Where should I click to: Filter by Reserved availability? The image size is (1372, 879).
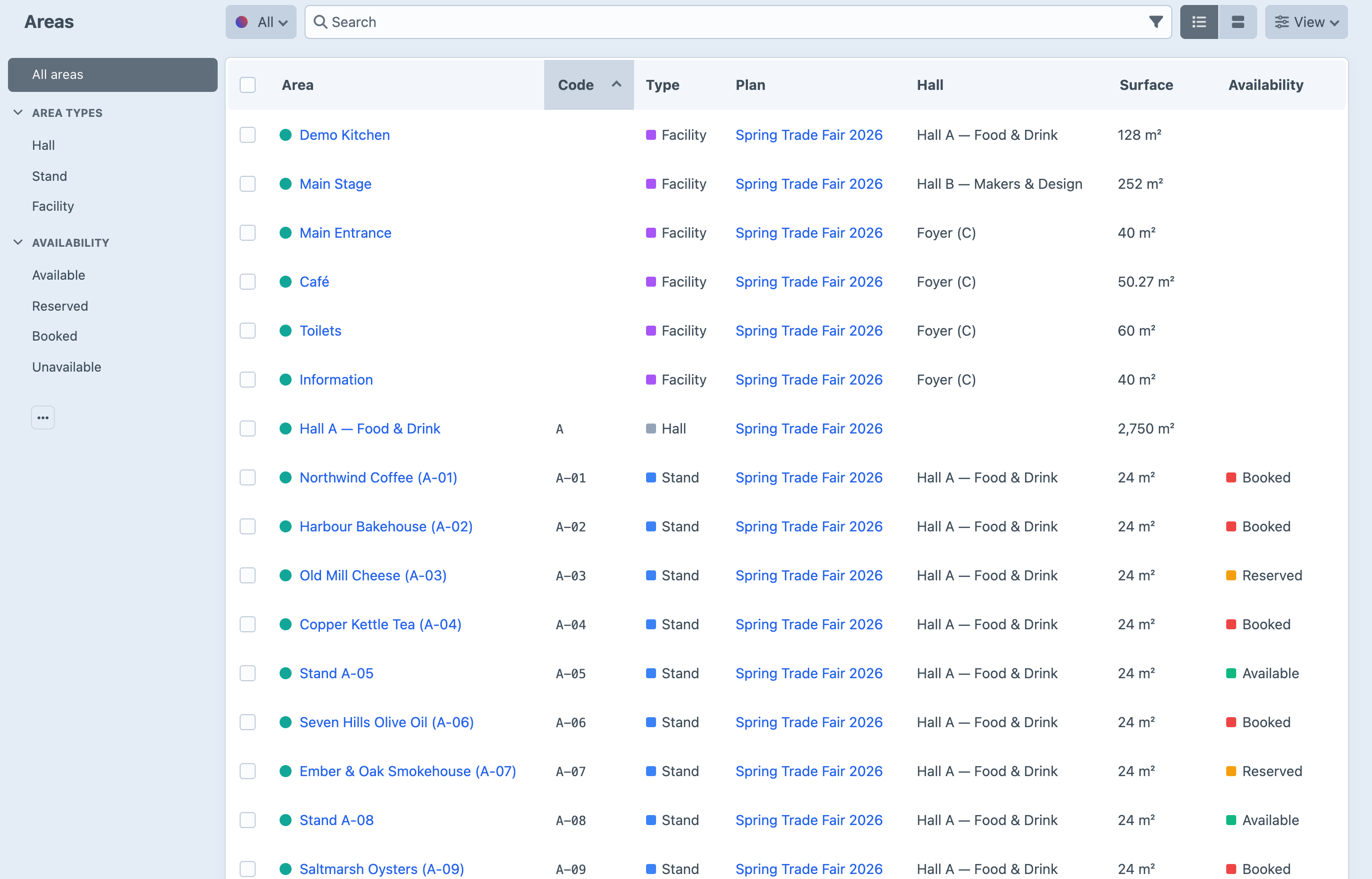pos(60,306)
